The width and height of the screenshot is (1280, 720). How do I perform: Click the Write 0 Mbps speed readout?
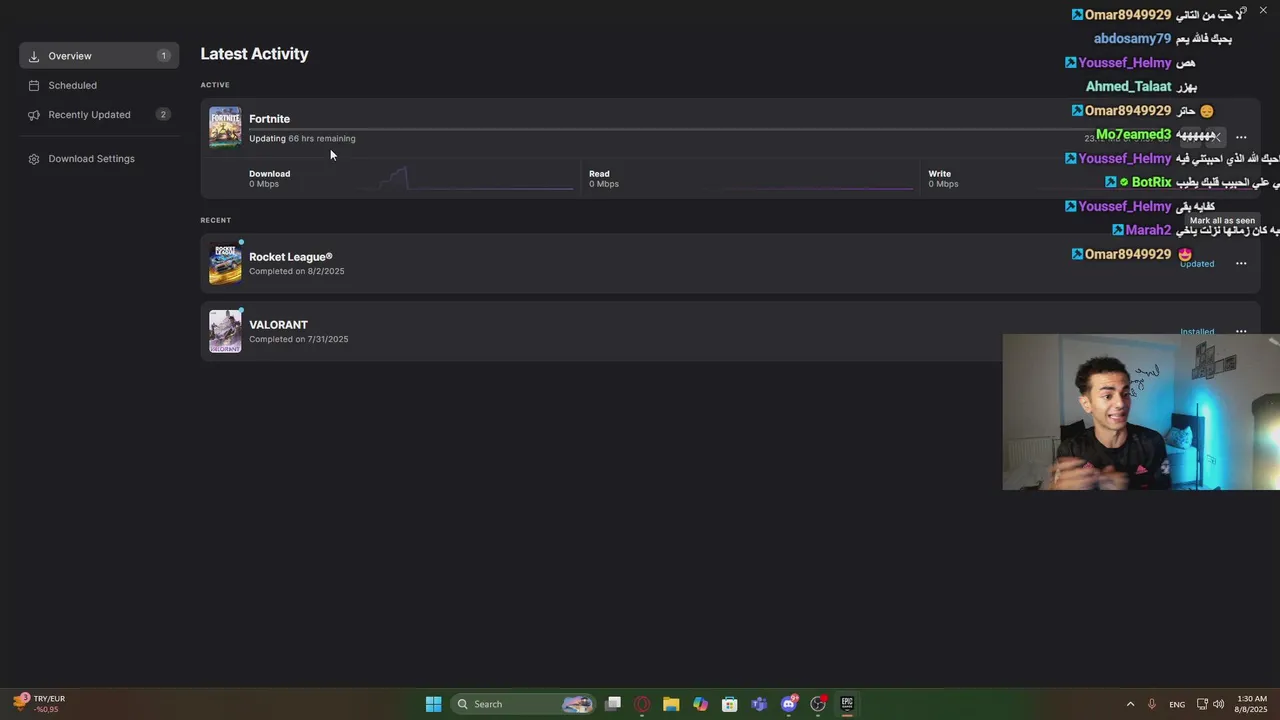tap(943, 178)
